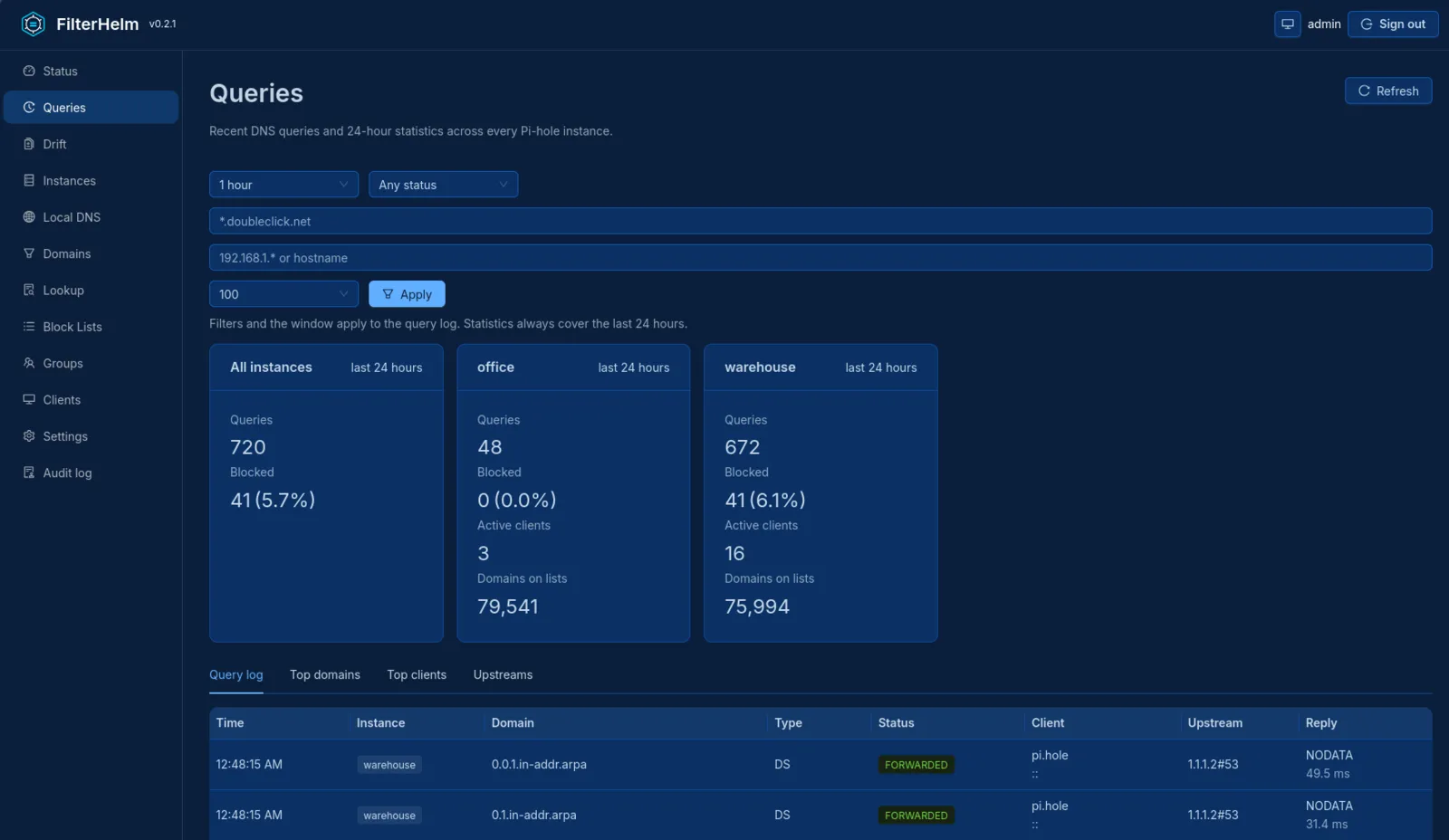Open Status via its gauge icon

point(29,71)
